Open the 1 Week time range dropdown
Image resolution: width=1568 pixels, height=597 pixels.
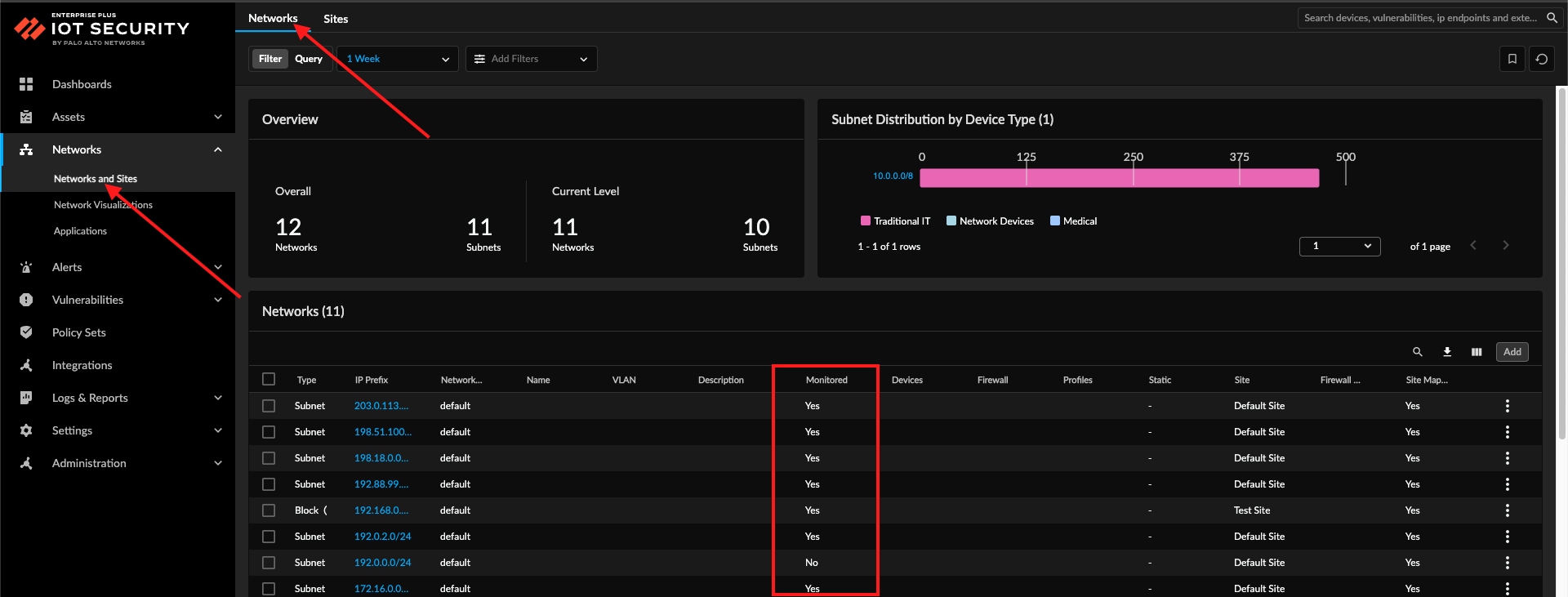tap(398, 59)
